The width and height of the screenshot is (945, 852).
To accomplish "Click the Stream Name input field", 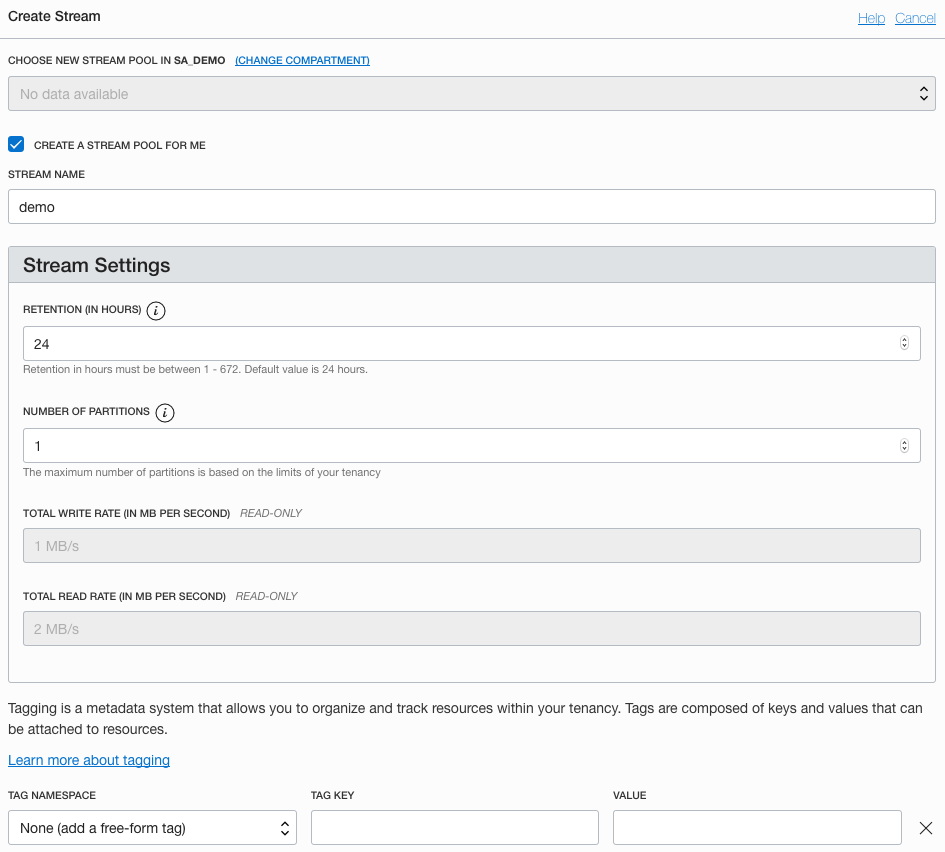I will (471, 207).
